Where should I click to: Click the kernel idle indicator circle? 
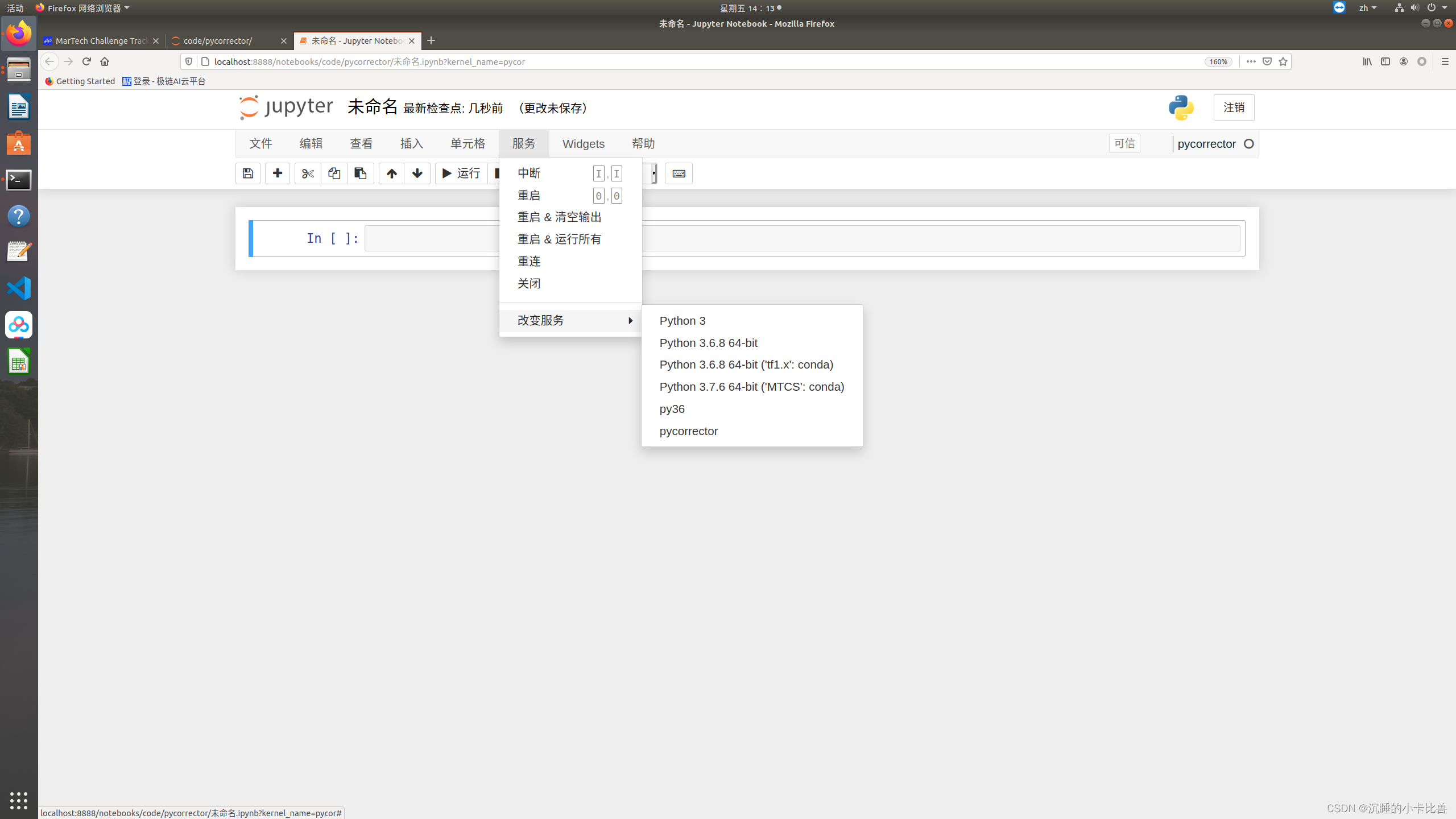(x=1249, y=144)
